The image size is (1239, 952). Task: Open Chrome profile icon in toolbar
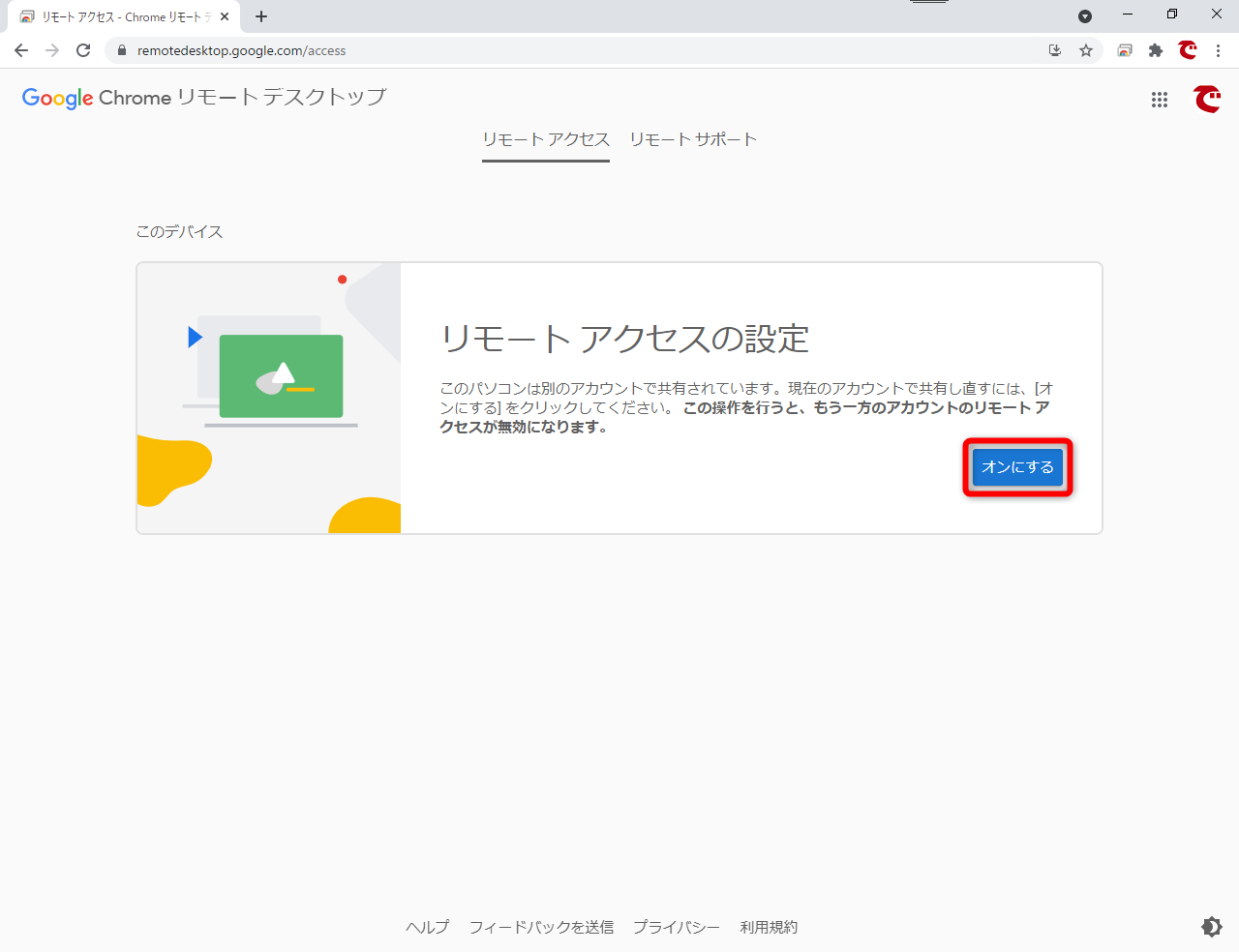click(x=1188, y=50)
